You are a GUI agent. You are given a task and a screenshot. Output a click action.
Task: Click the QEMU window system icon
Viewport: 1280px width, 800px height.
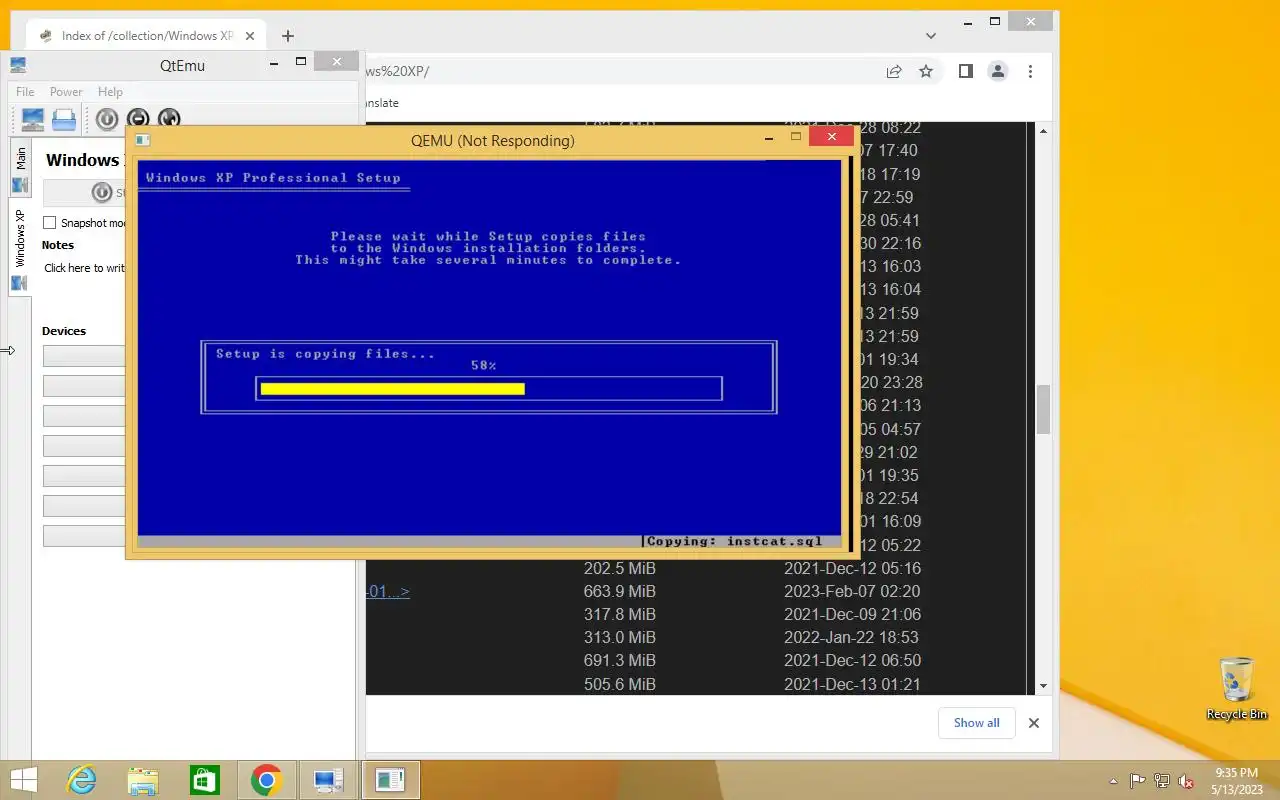point(142,140)
